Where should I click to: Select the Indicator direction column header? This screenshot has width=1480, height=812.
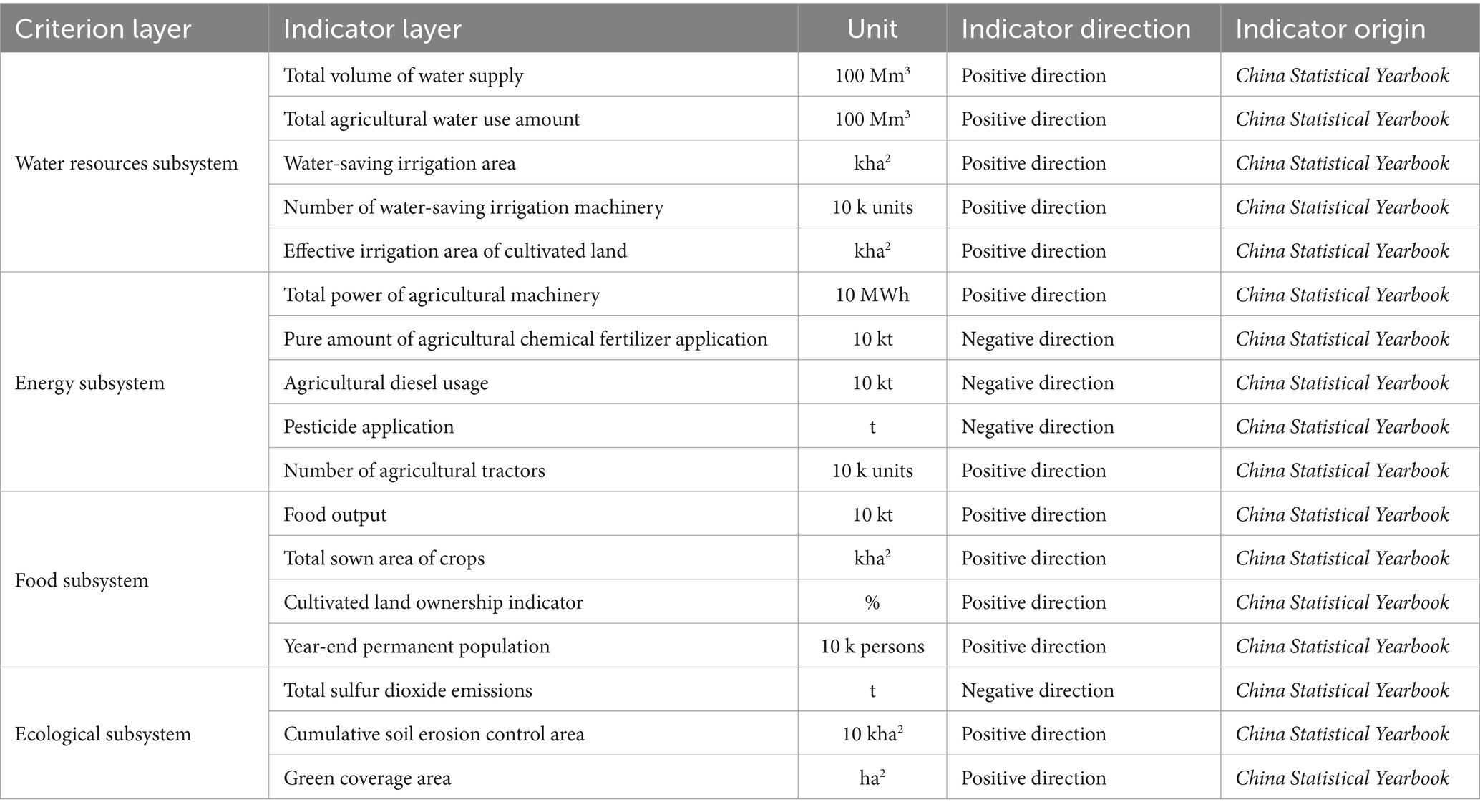(1076, 29)
